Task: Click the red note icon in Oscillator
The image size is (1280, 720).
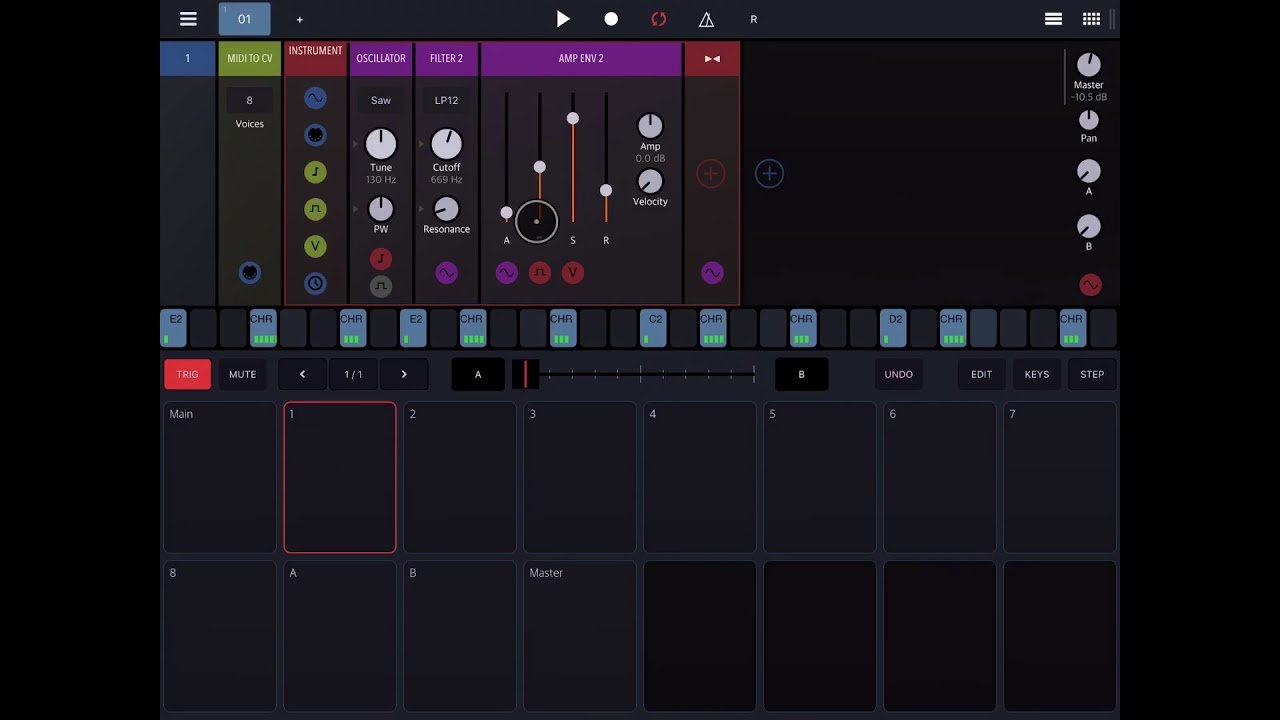Action: [380, 259]
